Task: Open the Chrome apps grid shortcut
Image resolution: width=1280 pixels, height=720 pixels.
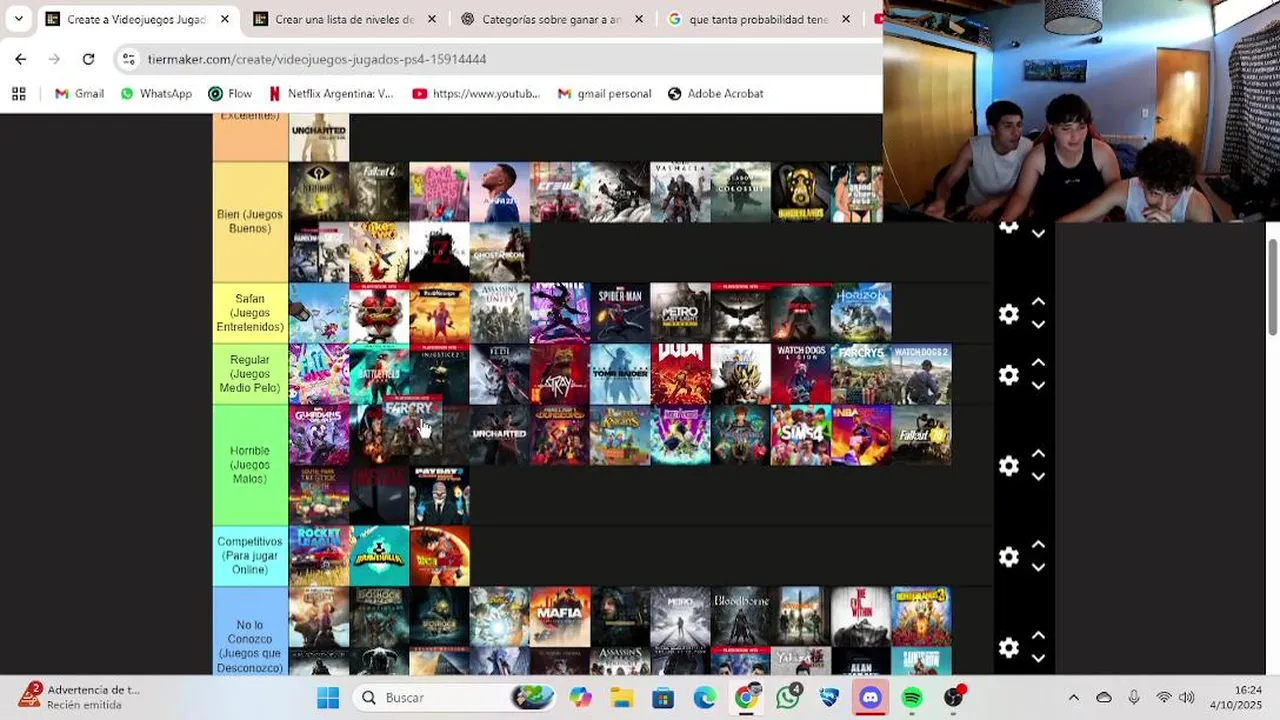Action: pyautogui.click(x=18, y=93)
